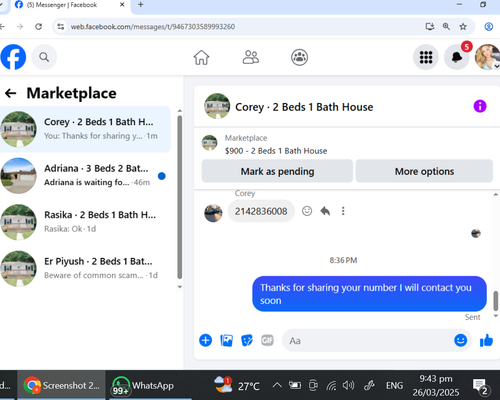Open more options dots on 2142836008 message
This screenshot has height=400, width=500.
coord(343,211)
